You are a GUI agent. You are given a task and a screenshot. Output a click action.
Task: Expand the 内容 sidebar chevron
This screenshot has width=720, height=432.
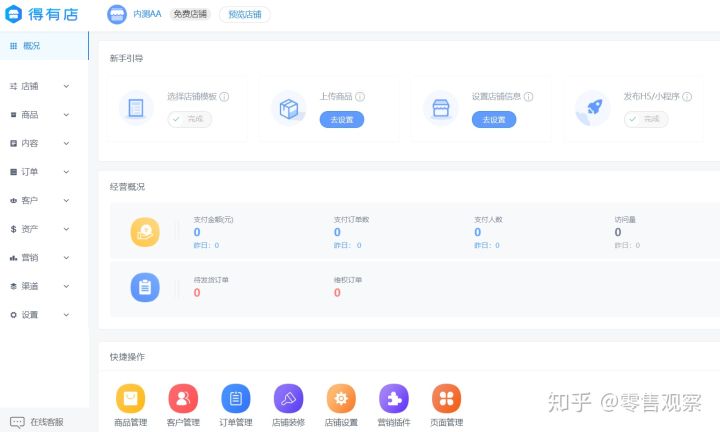[66, 143]
